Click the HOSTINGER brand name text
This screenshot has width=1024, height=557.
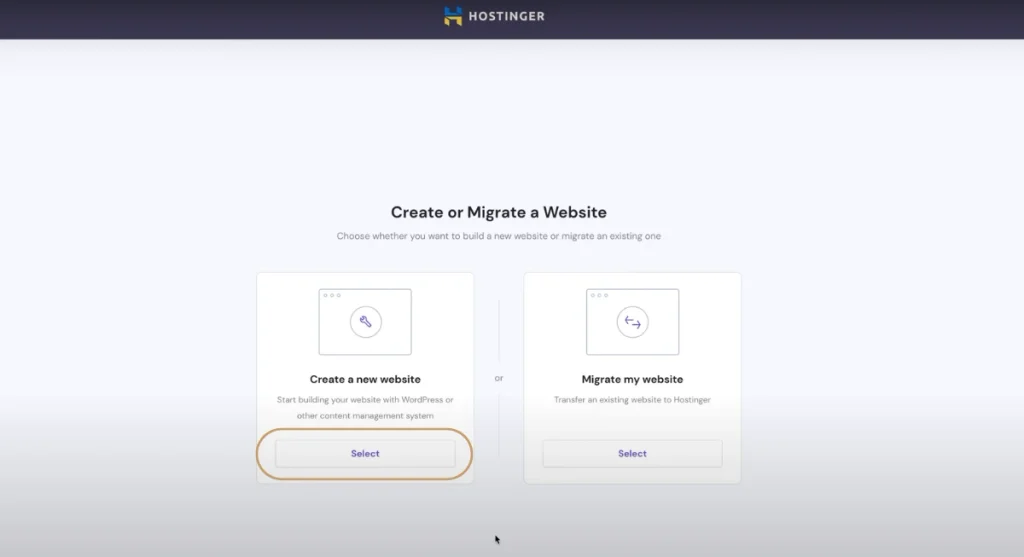(x=507, y=16)
